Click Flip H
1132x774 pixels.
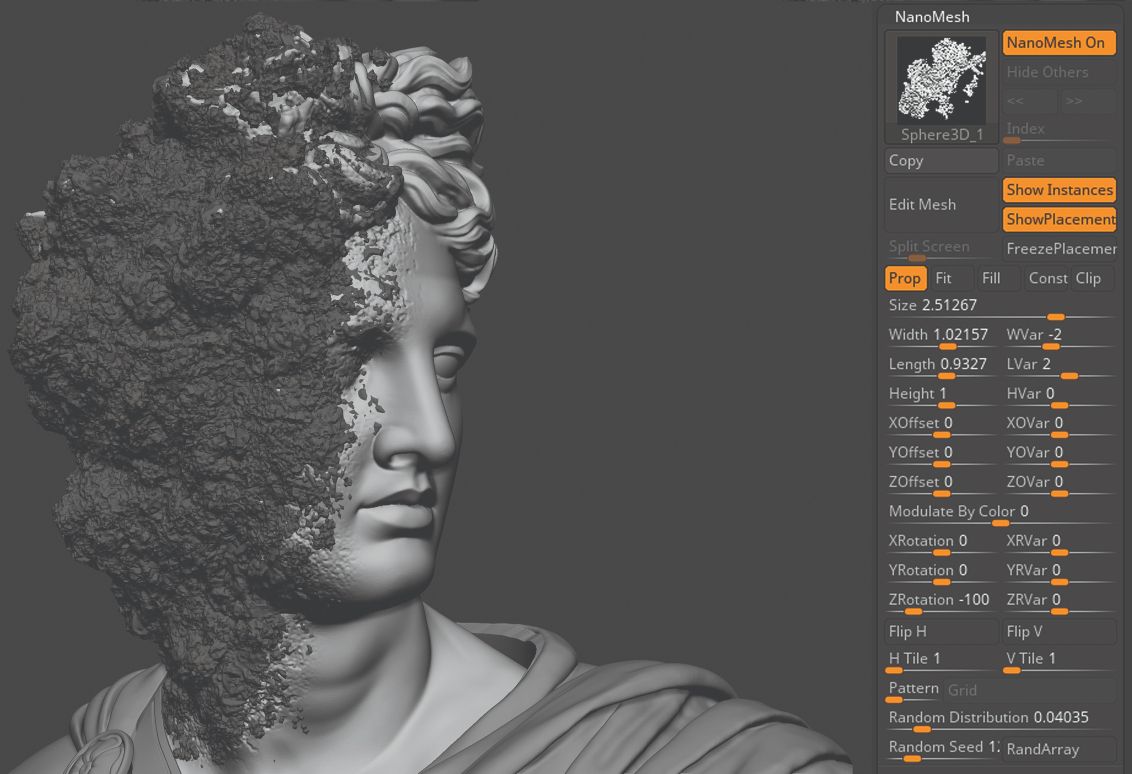(x=940, y=631)
